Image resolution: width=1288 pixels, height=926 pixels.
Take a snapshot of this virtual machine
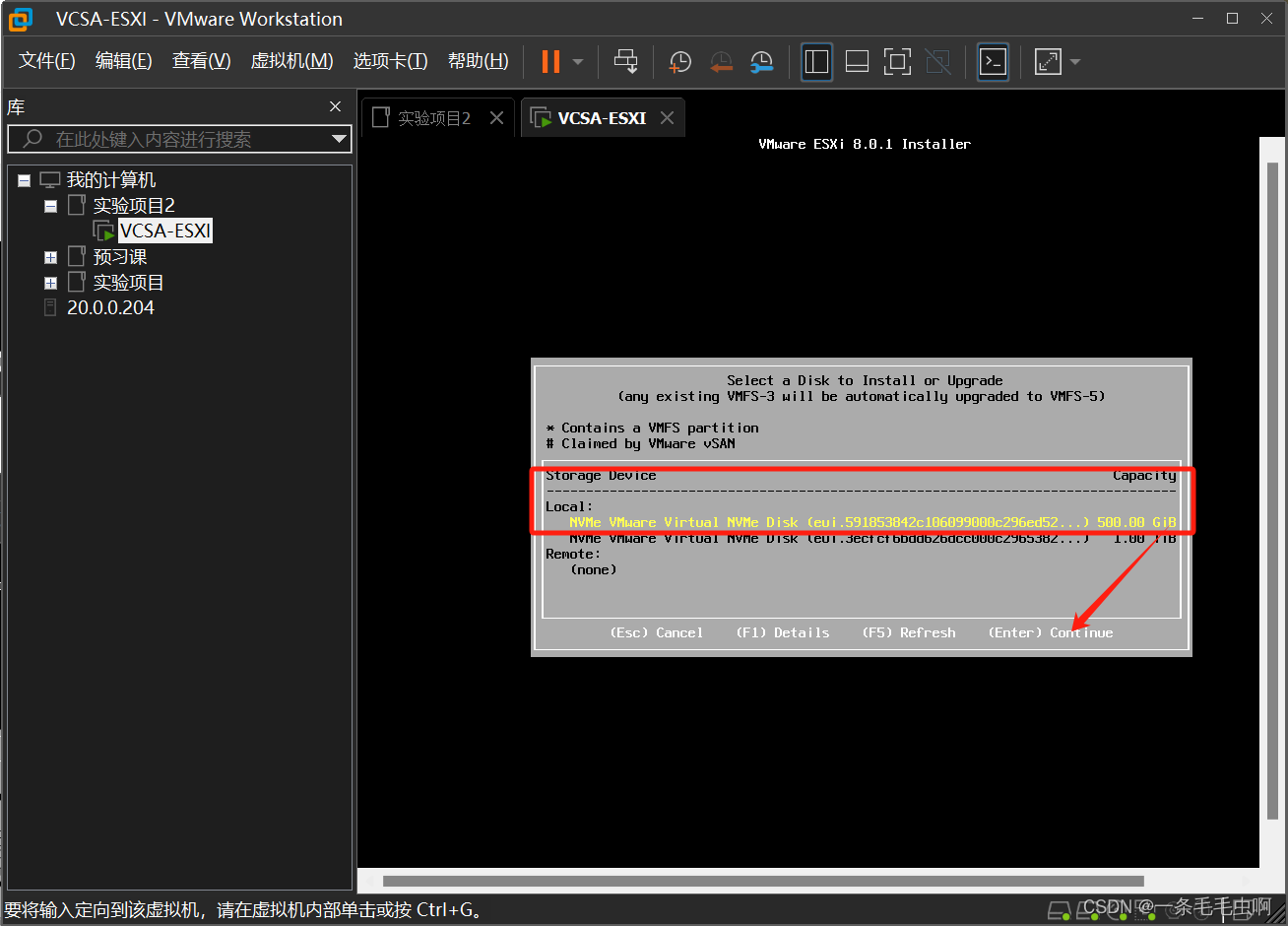(x=679, y=62)
